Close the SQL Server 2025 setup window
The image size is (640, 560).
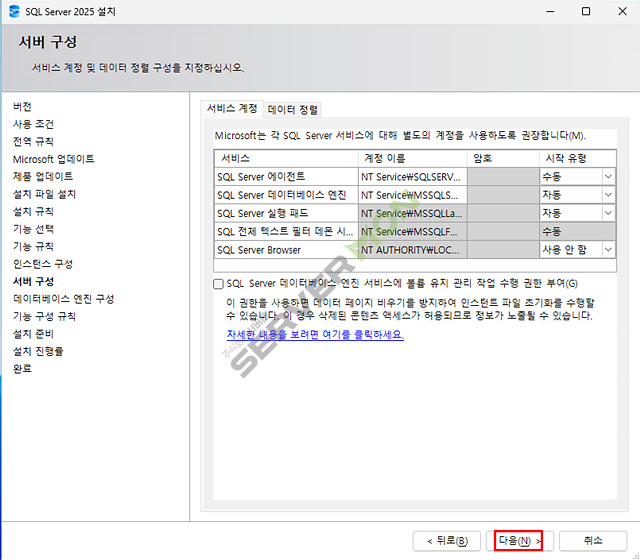(622, 11)
